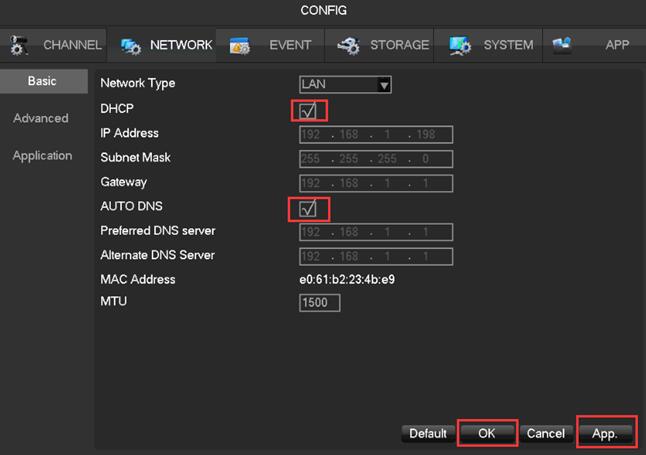Click the App. apply button
The width and height of the screenshot is (646, 455).
[x=606, y=433]
